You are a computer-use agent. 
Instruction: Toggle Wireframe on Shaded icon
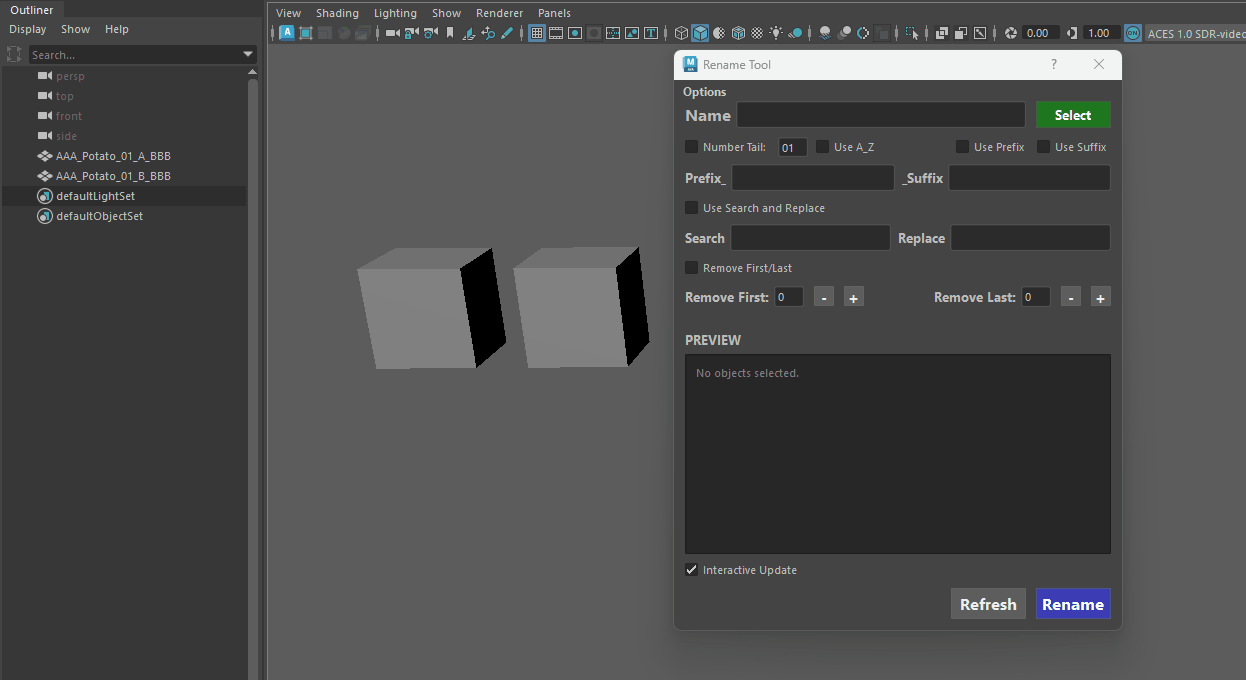(x=738, y=33)
